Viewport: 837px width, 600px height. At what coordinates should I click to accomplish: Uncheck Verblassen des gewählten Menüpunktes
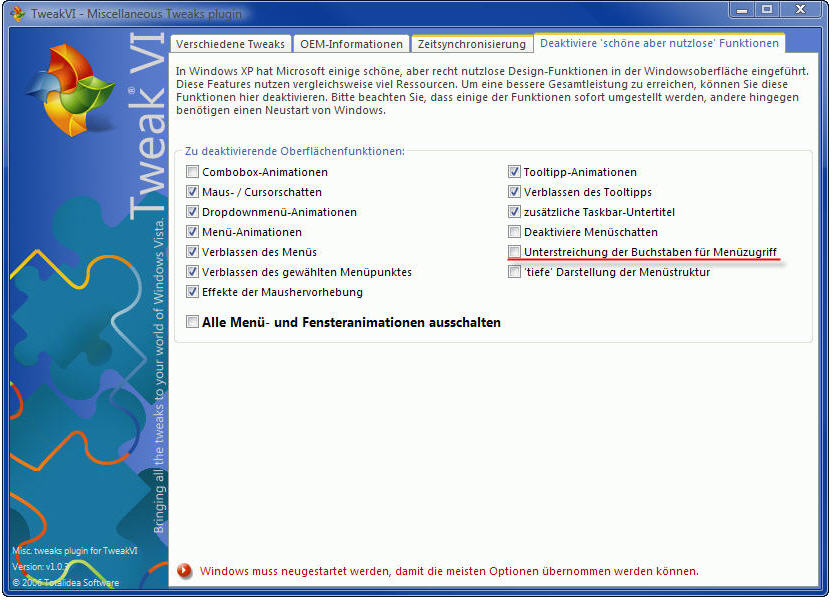click(192, 272)
